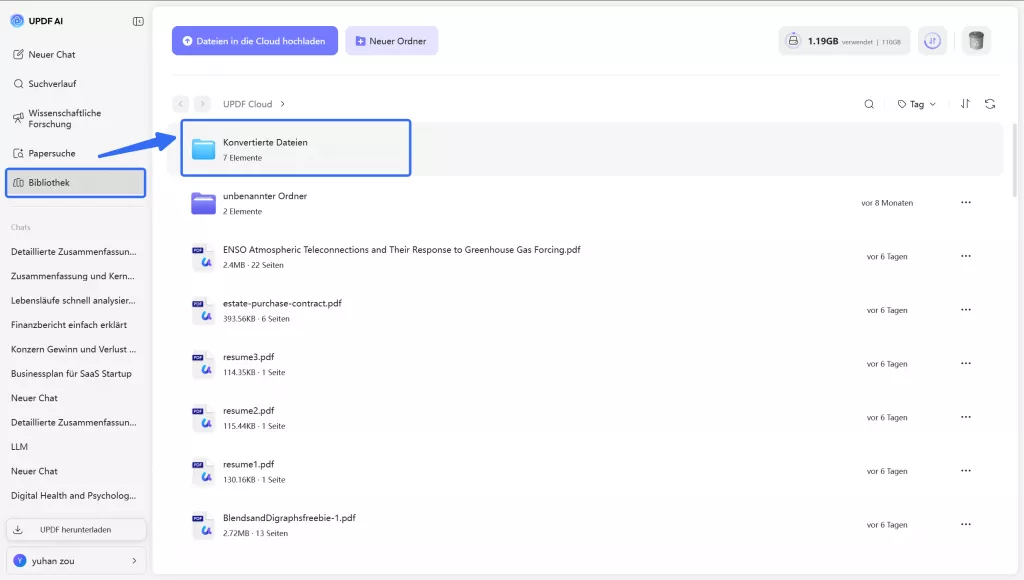This screenshot has width=1024, height=580.
Task: Click Dateien in die Cloud hochladen
Action: 254,41
